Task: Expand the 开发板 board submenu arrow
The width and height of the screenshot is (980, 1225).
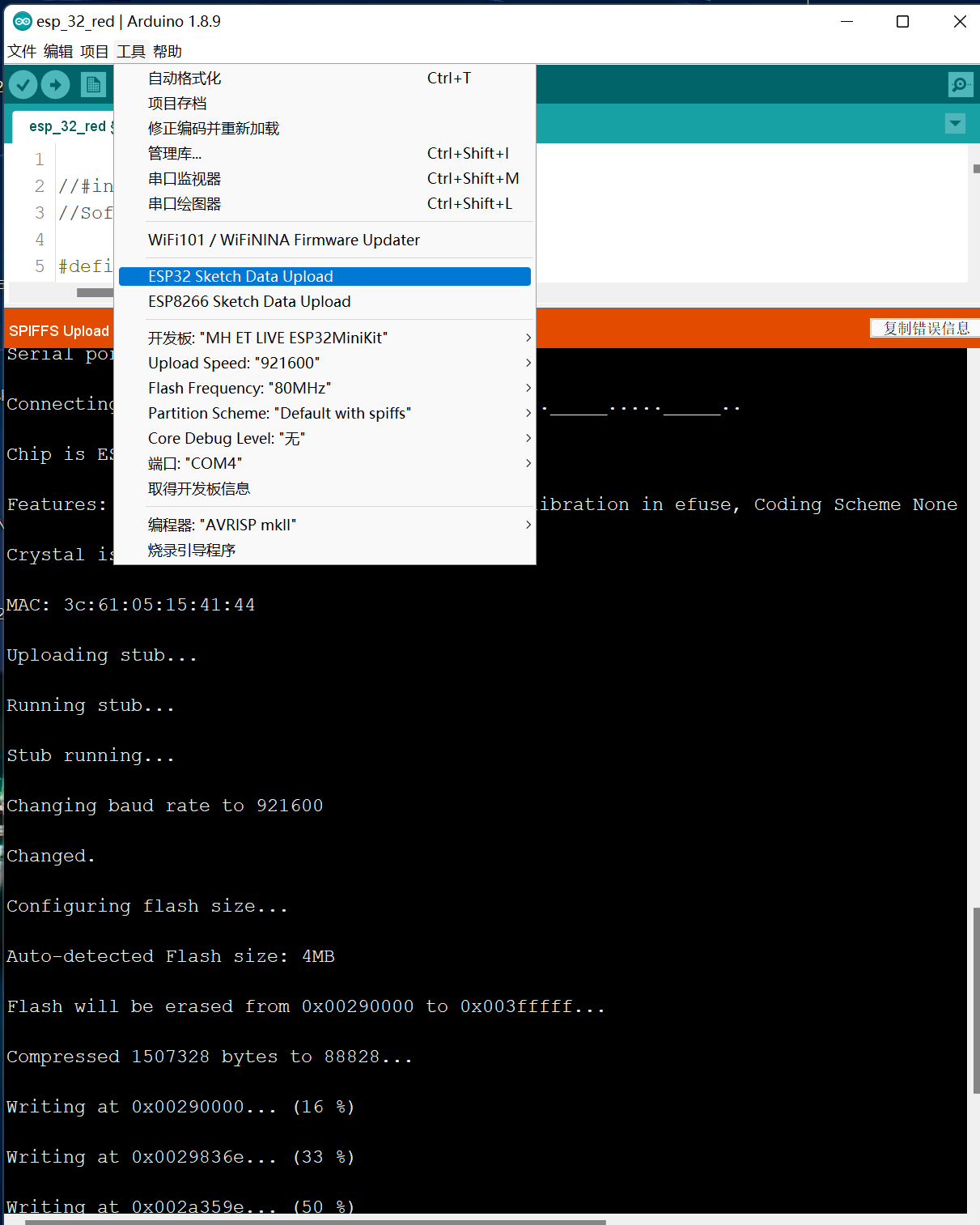Action: [x=528, y=338]
